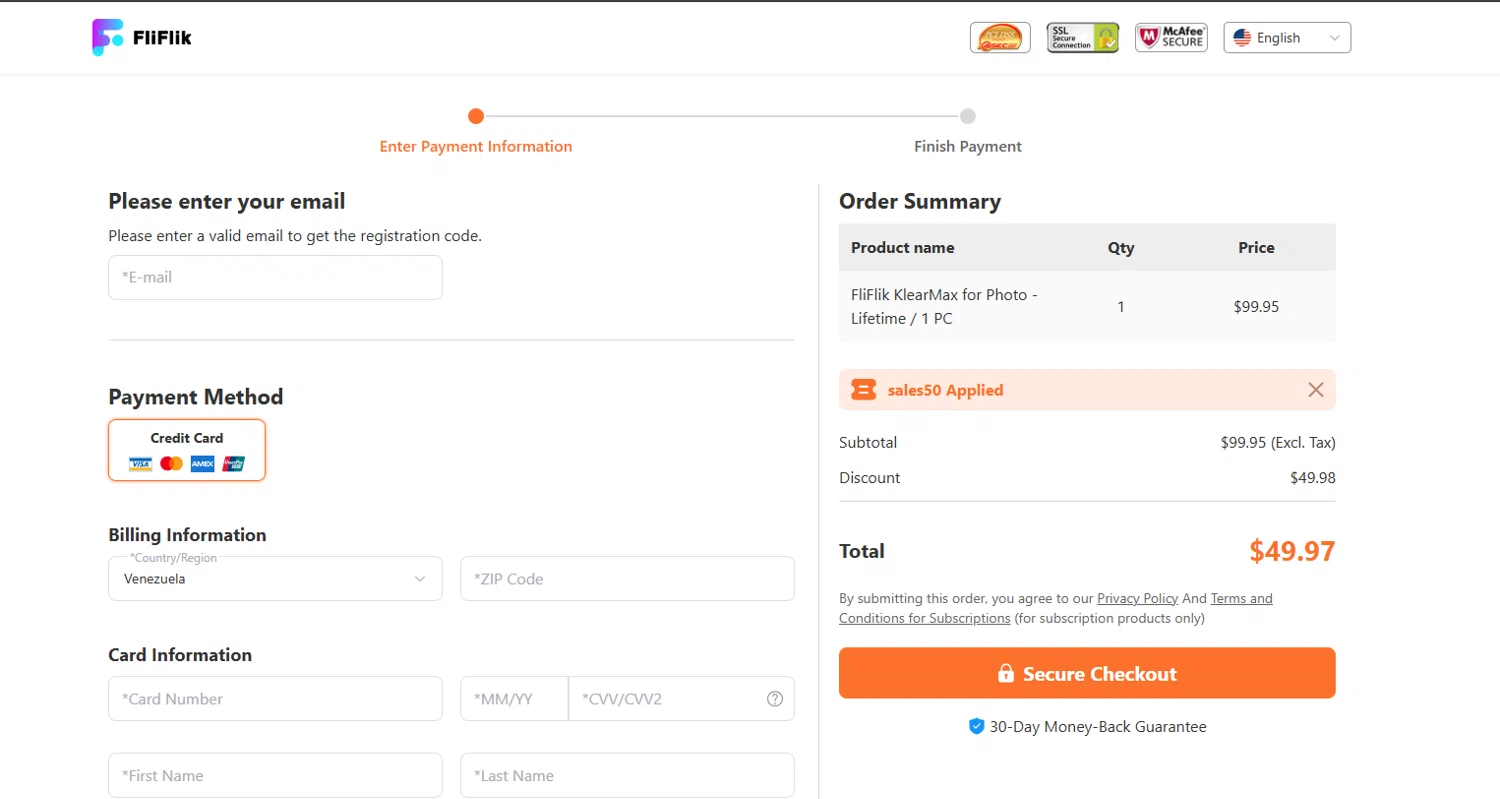
Task: Click the Visa card icon
Action: click(x=141, y=464)
